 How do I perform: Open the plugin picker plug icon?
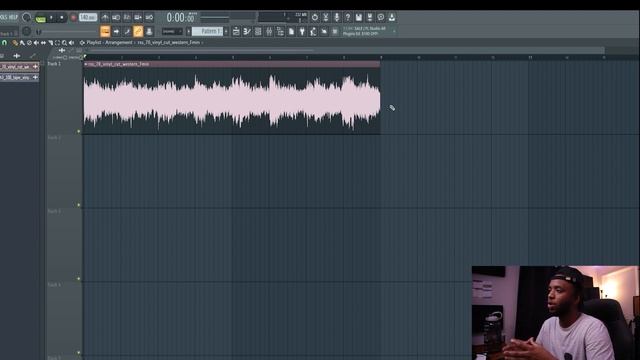coord(302,31)
